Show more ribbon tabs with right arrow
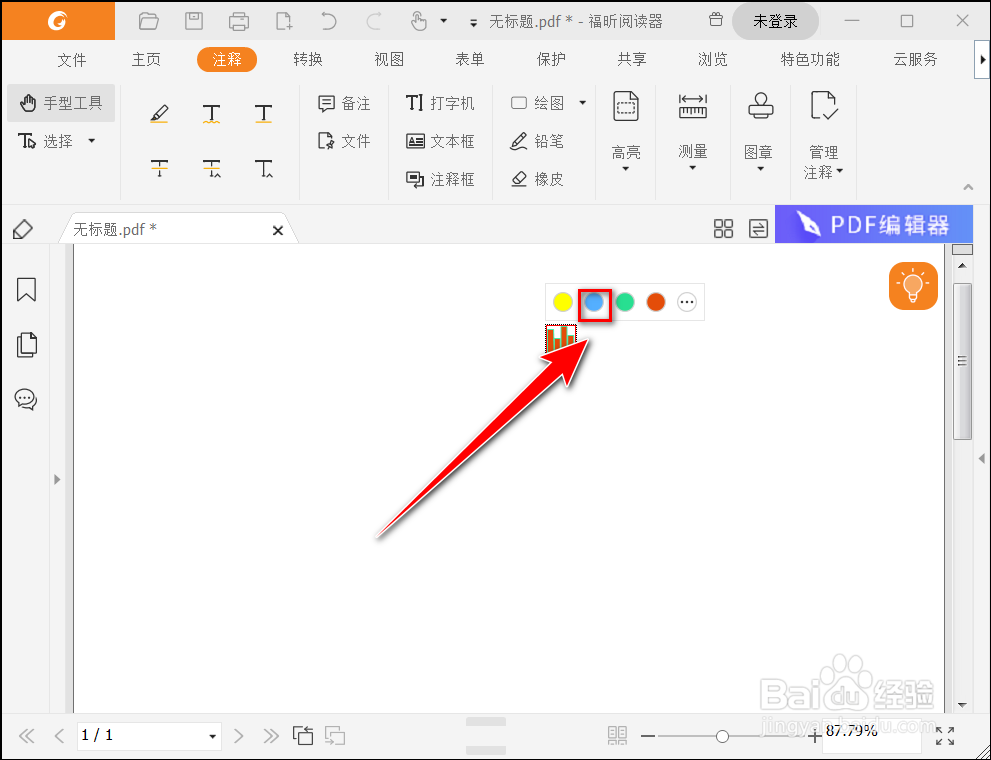This screenshot has width=991, height=760. (x=982, y=59)
